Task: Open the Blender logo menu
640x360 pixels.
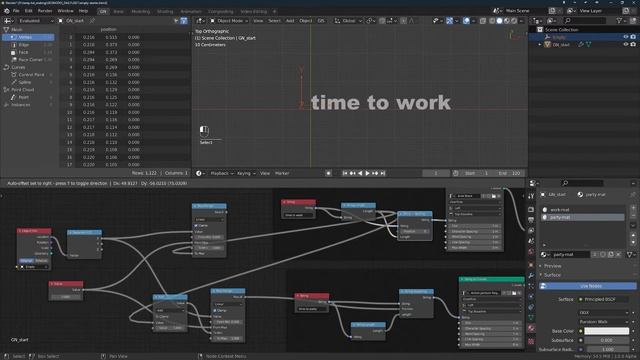Action: (x=7, y=11)
